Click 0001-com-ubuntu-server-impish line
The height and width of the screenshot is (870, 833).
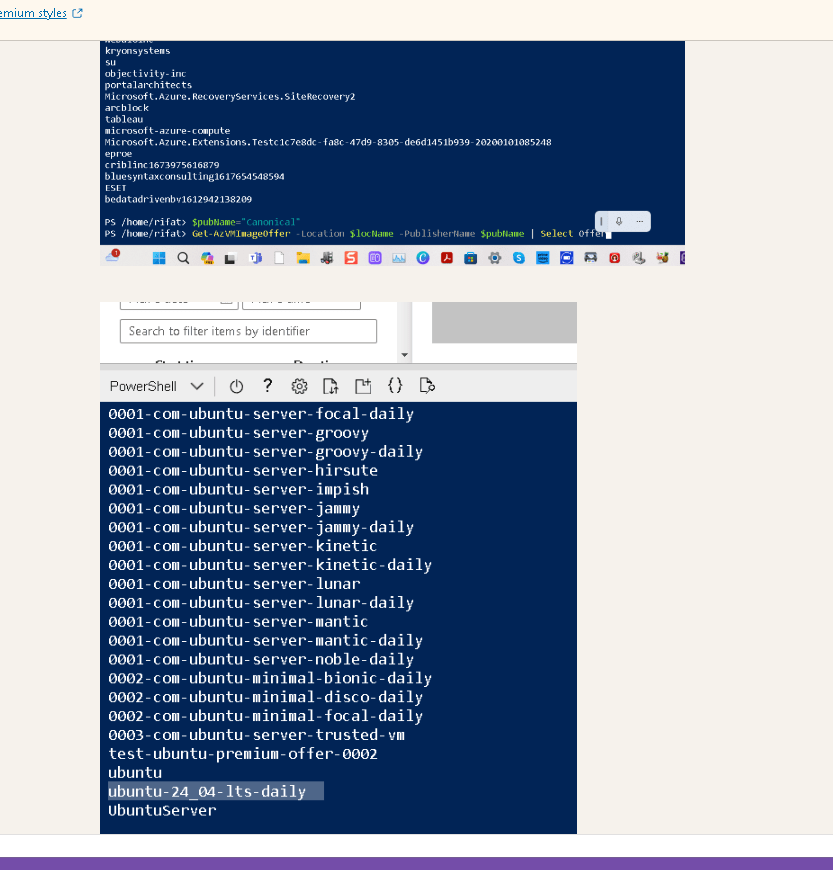(239, 489)
